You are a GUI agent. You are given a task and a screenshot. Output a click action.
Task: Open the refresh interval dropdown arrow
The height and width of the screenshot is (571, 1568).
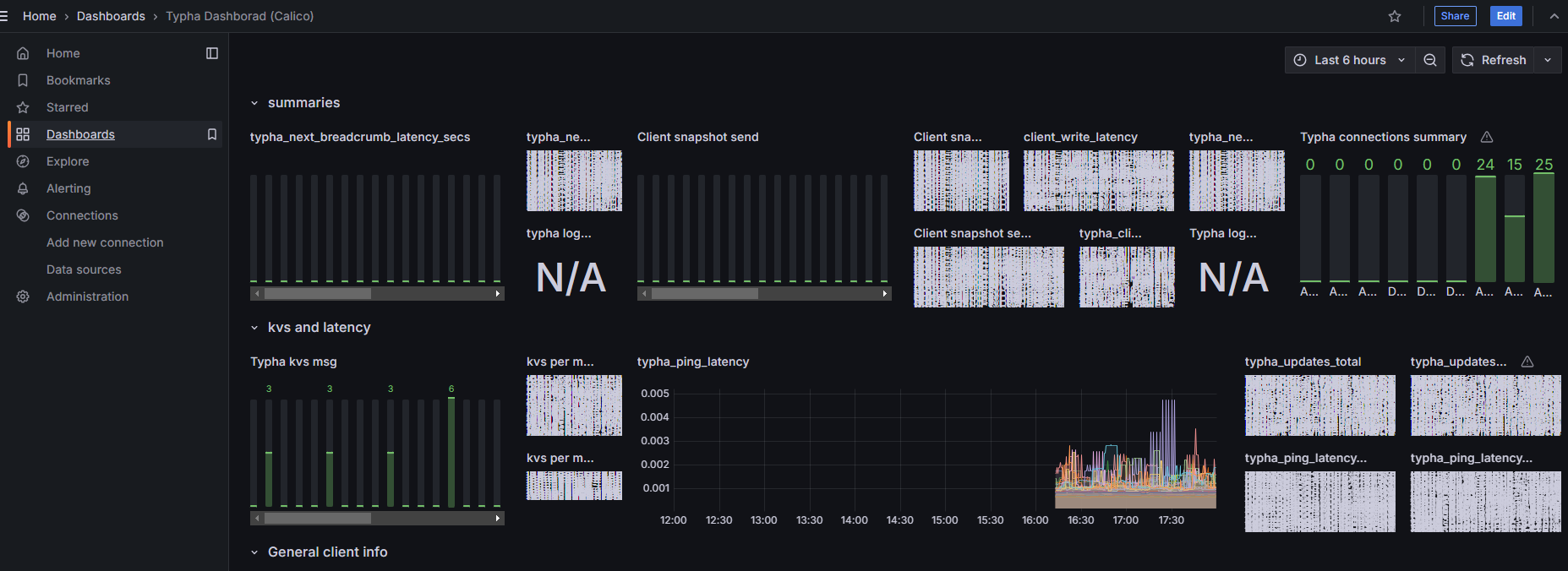[x=1548, y=60]
